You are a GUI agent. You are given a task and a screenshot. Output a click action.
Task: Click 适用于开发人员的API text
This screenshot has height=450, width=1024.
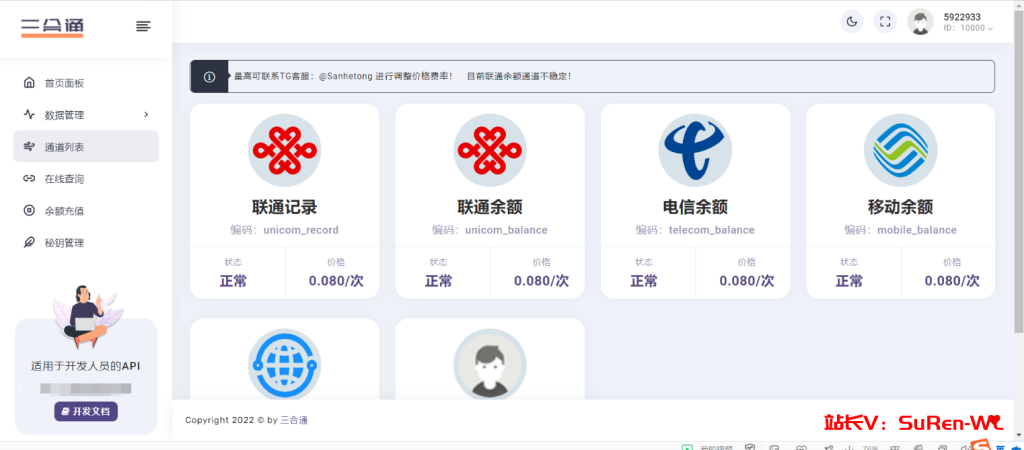tap(86, 366)
